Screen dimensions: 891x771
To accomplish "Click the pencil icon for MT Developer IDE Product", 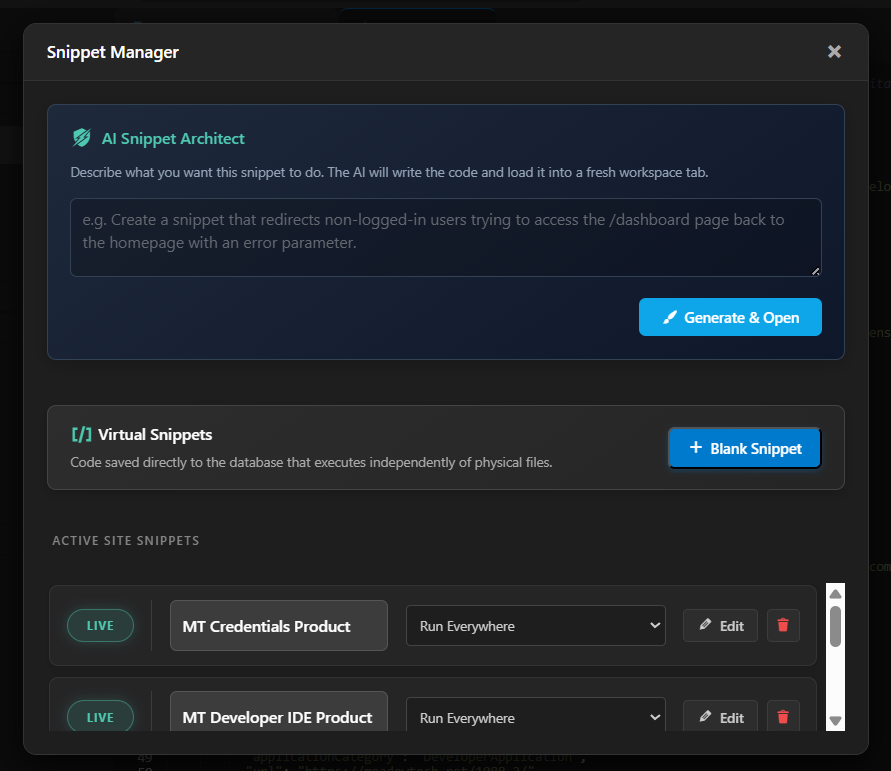I will pyautogui.click(x=705, y=716).
